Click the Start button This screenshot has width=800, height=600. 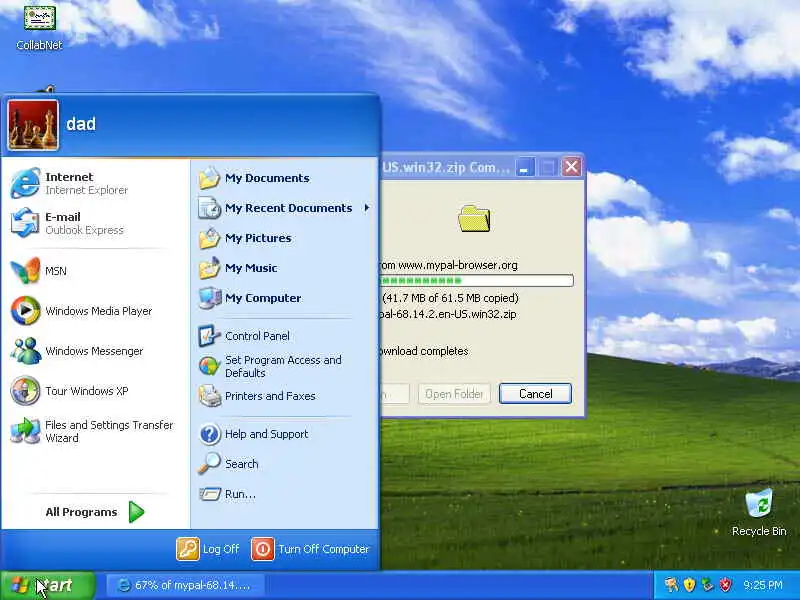coord(48,585)
